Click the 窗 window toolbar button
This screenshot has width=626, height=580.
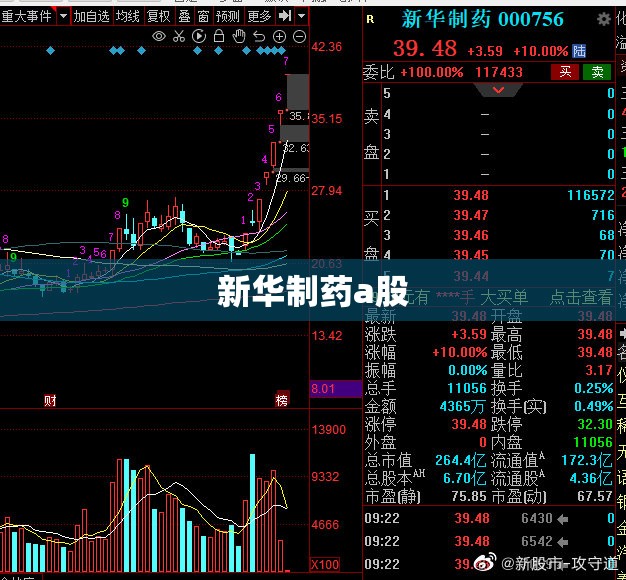(x=203, y=16)
